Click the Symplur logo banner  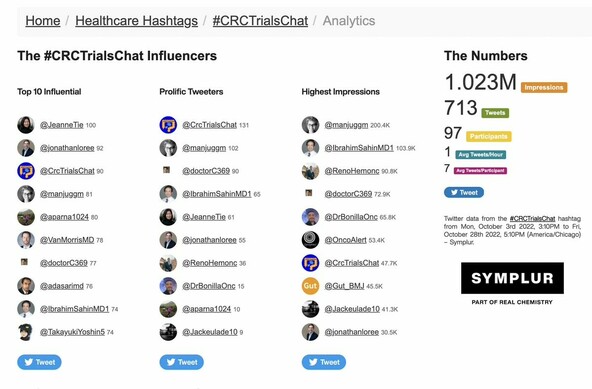click(512, 278)
